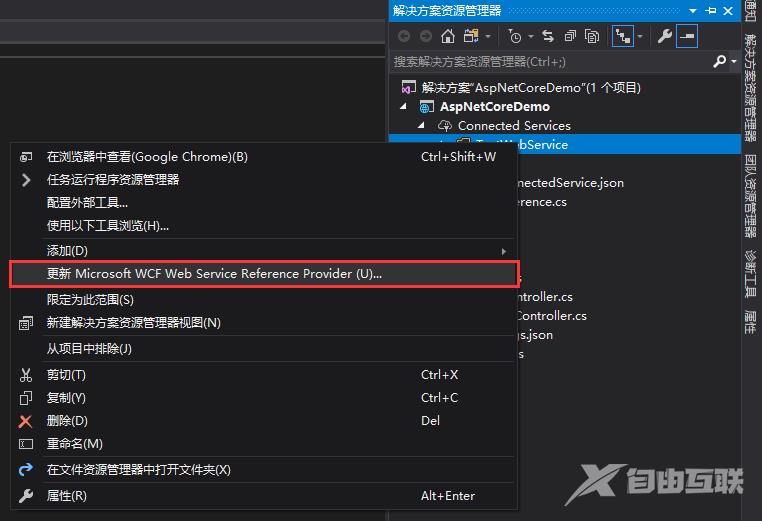The width and height of the screenshot is (762, 521).
Task: Click the magnifier search icon
Action: pos(719,61)
